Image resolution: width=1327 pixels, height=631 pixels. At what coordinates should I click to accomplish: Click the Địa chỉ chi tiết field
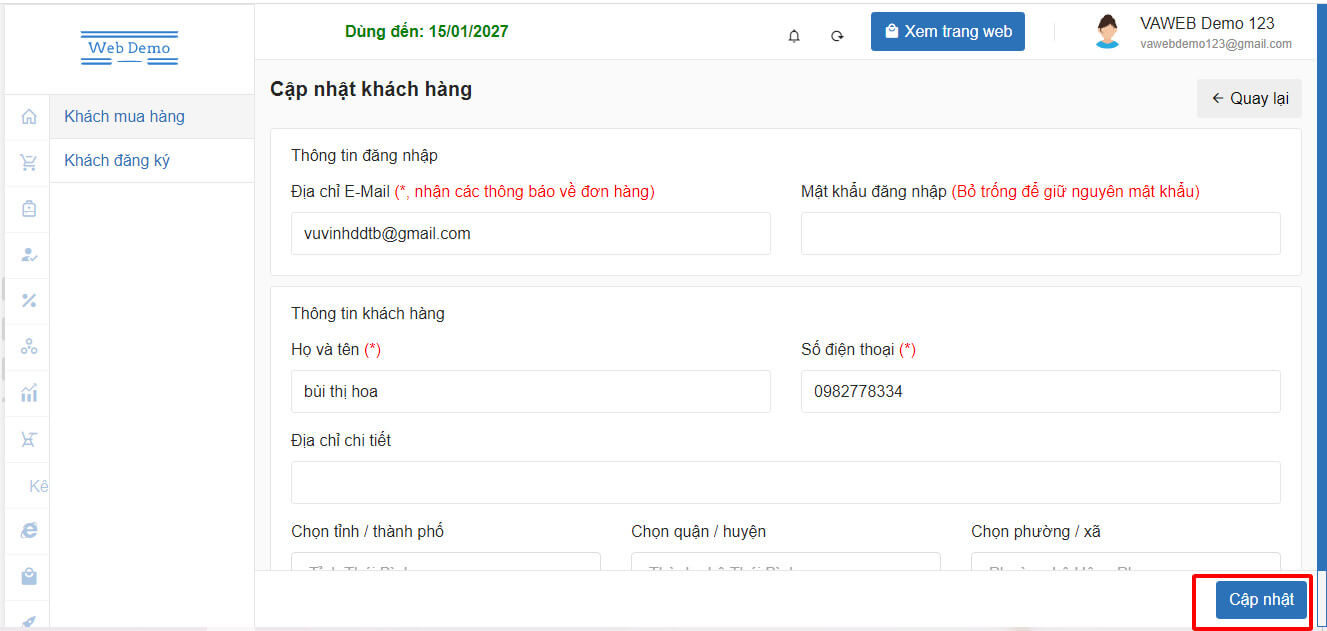tap(786, 482)
